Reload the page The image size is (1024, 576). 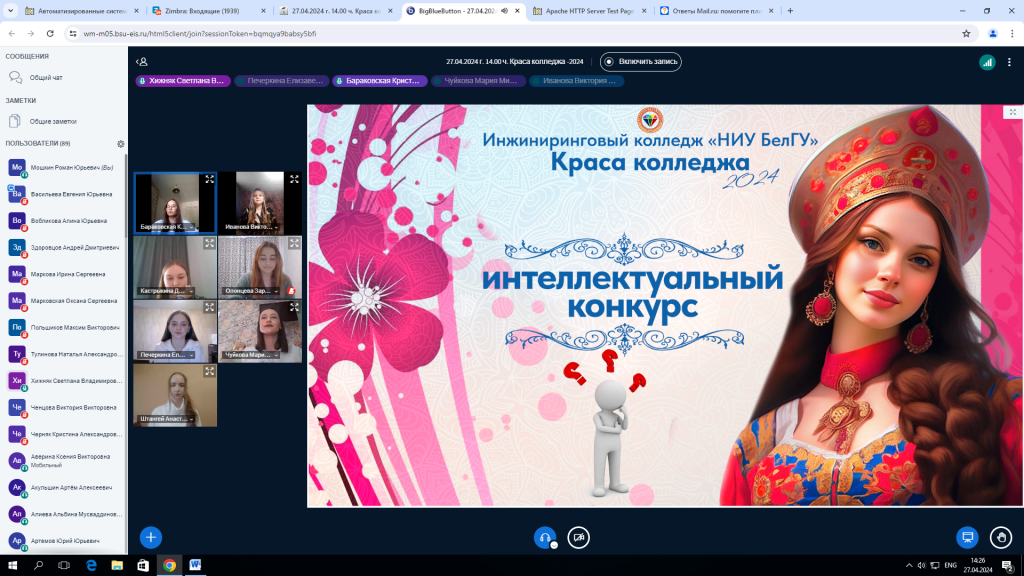pyautogui.click(x=50, y=33)
